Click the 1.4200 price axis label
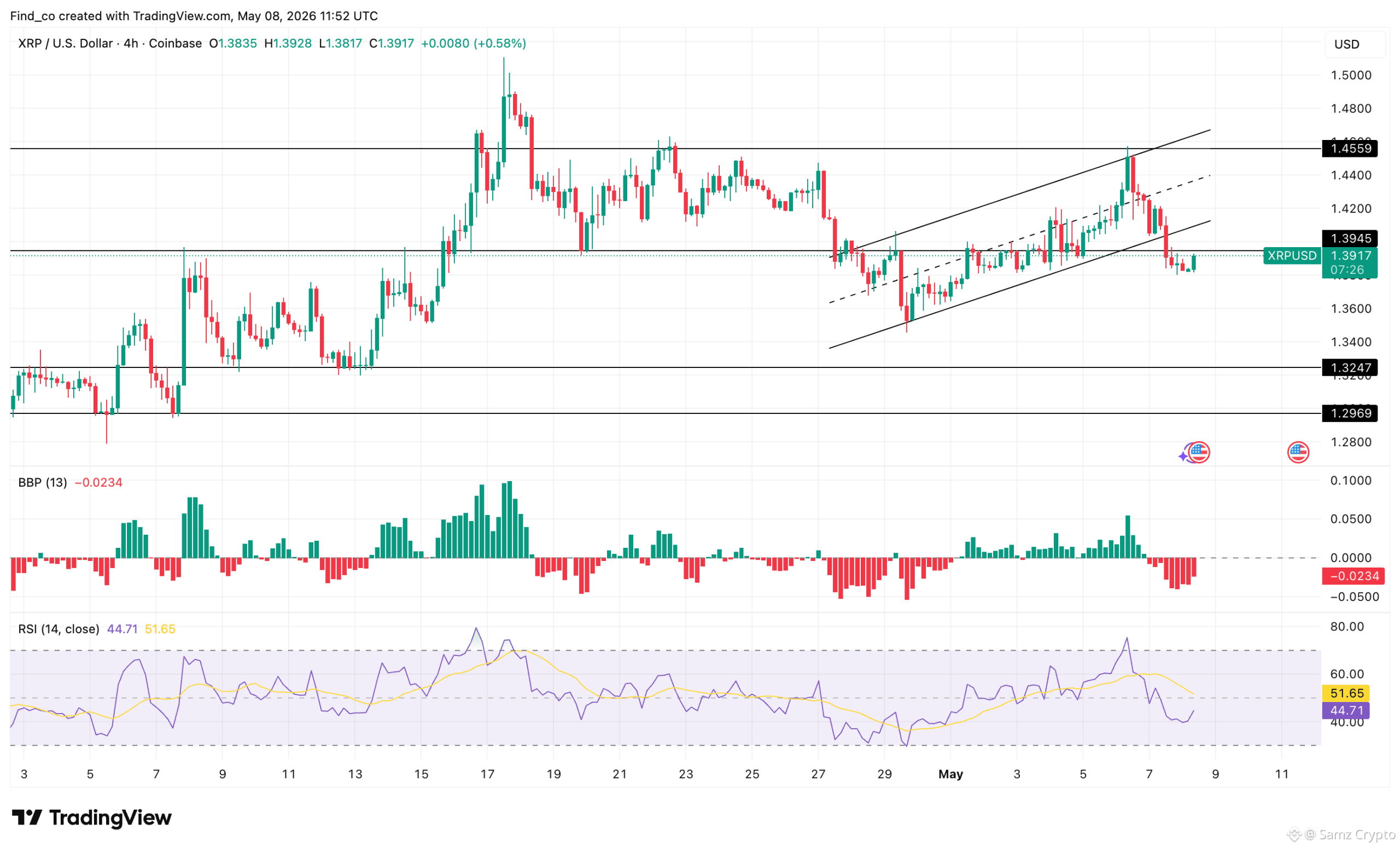Viewport: 1400px width, 848px height. click(1351, 209)
